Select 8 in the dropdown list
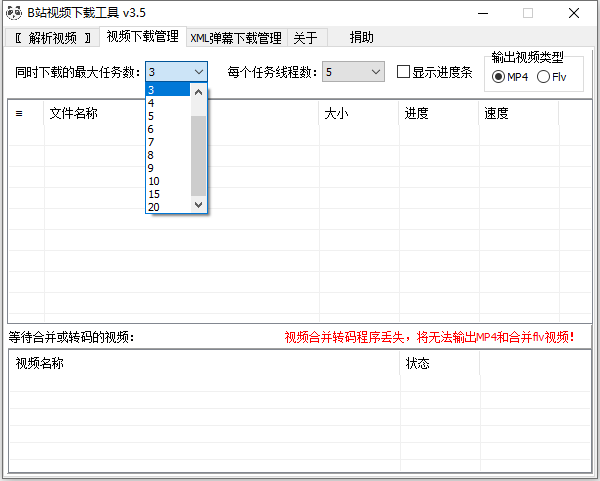Viewport: 600px width, 481px height. (168, 155)
